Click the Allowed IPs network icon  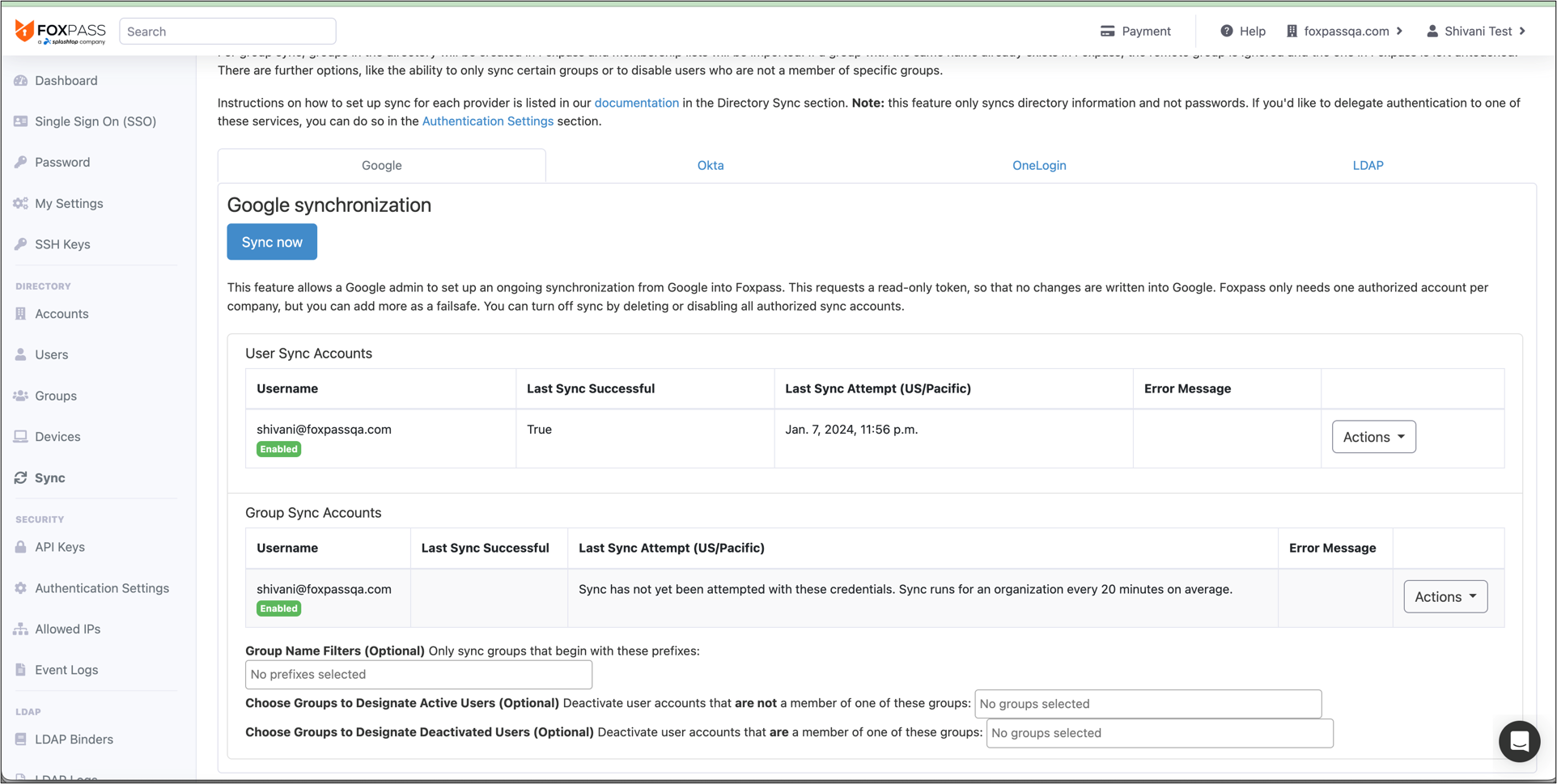point(21,629)
